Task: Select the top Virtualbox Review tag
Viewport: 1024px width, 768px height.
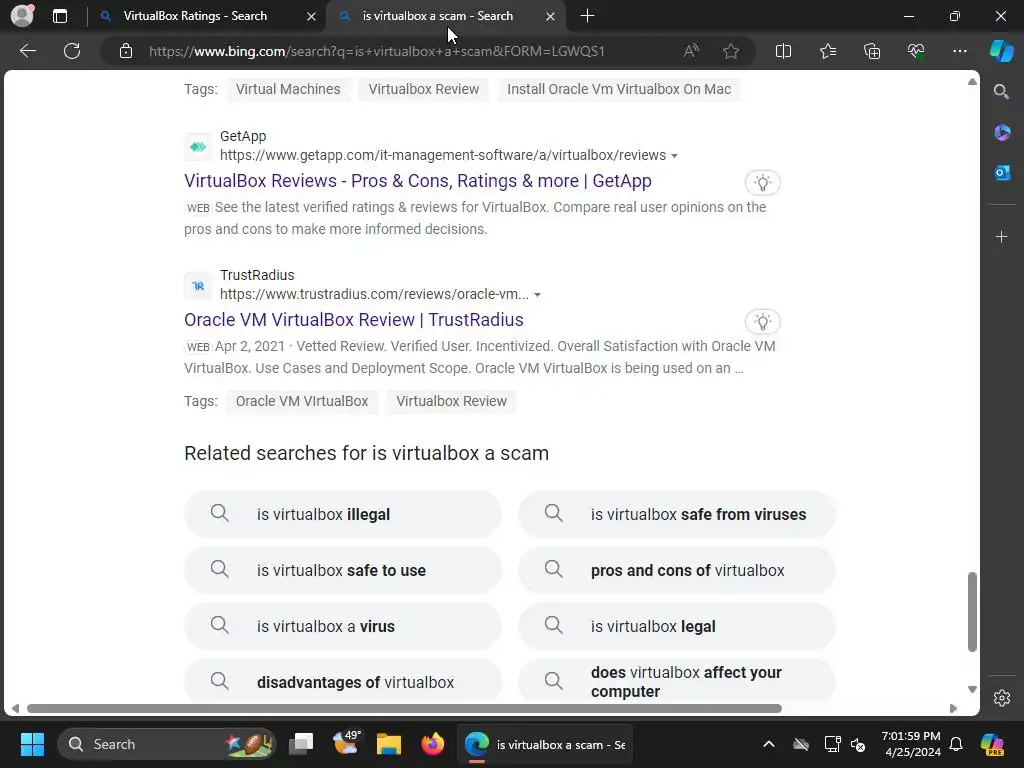Action: coord(424,89)
